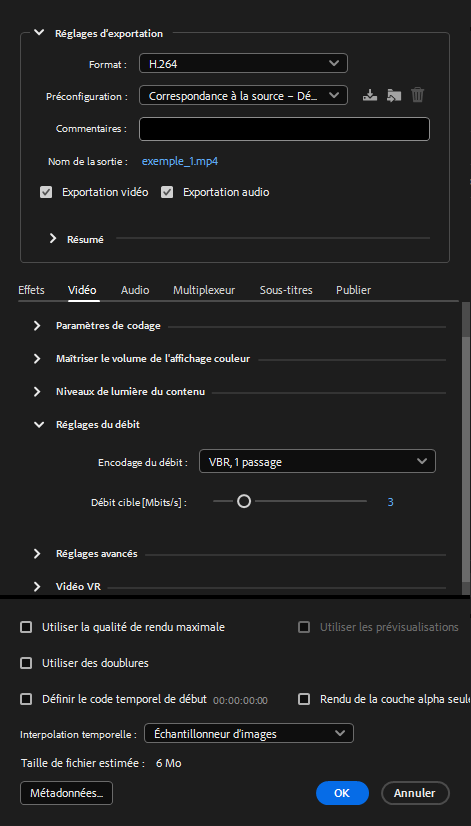This screenshot has width=471, height=826.
Task: Enable Utiliser la qualité de rendu maximale
Action: [x=26, y=627]
